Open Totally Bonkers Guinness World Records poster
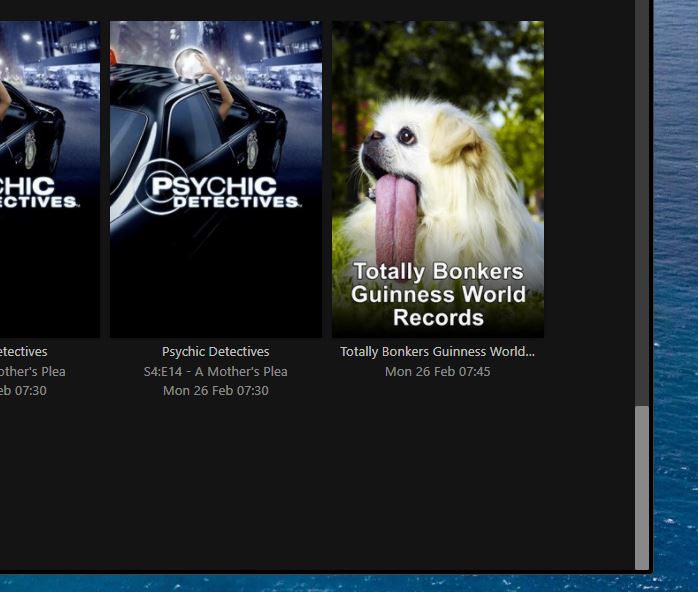The height and width of the screenshot is (592, 698). tap(438, 179)
